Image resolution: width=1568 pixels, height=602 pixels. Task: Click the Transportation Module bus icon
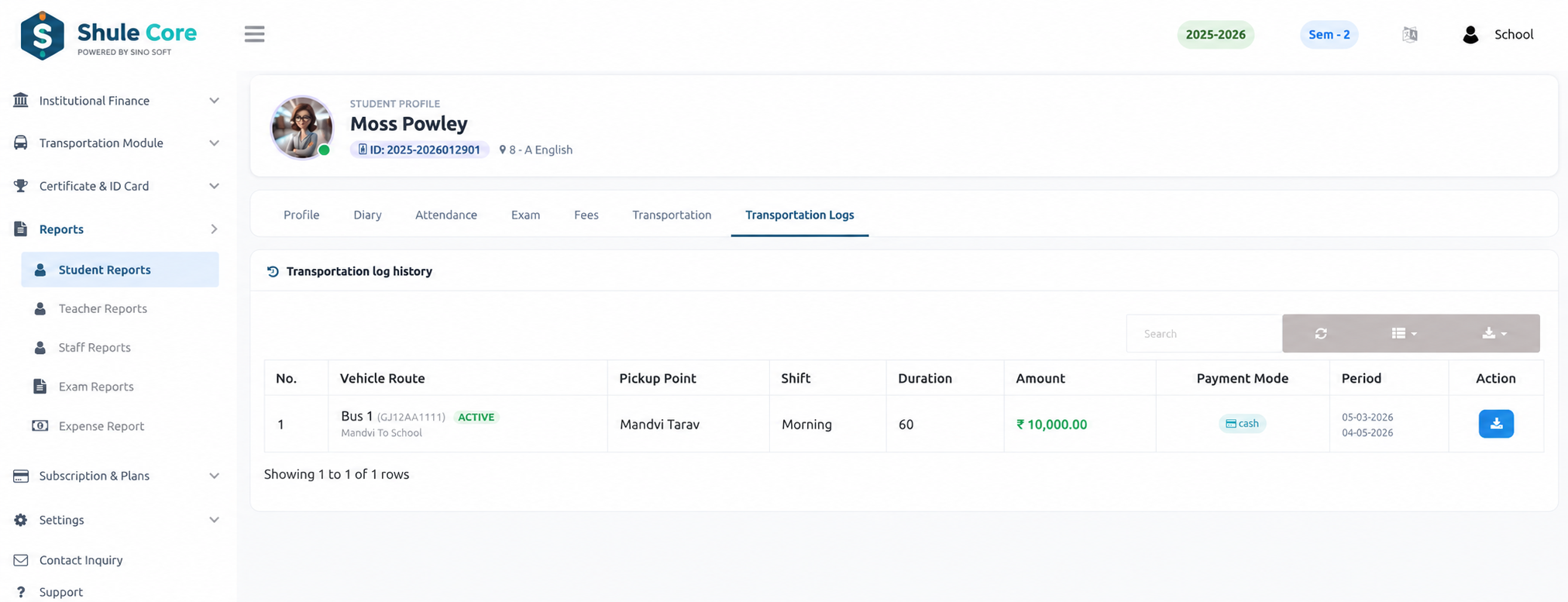tap(21, 143)
